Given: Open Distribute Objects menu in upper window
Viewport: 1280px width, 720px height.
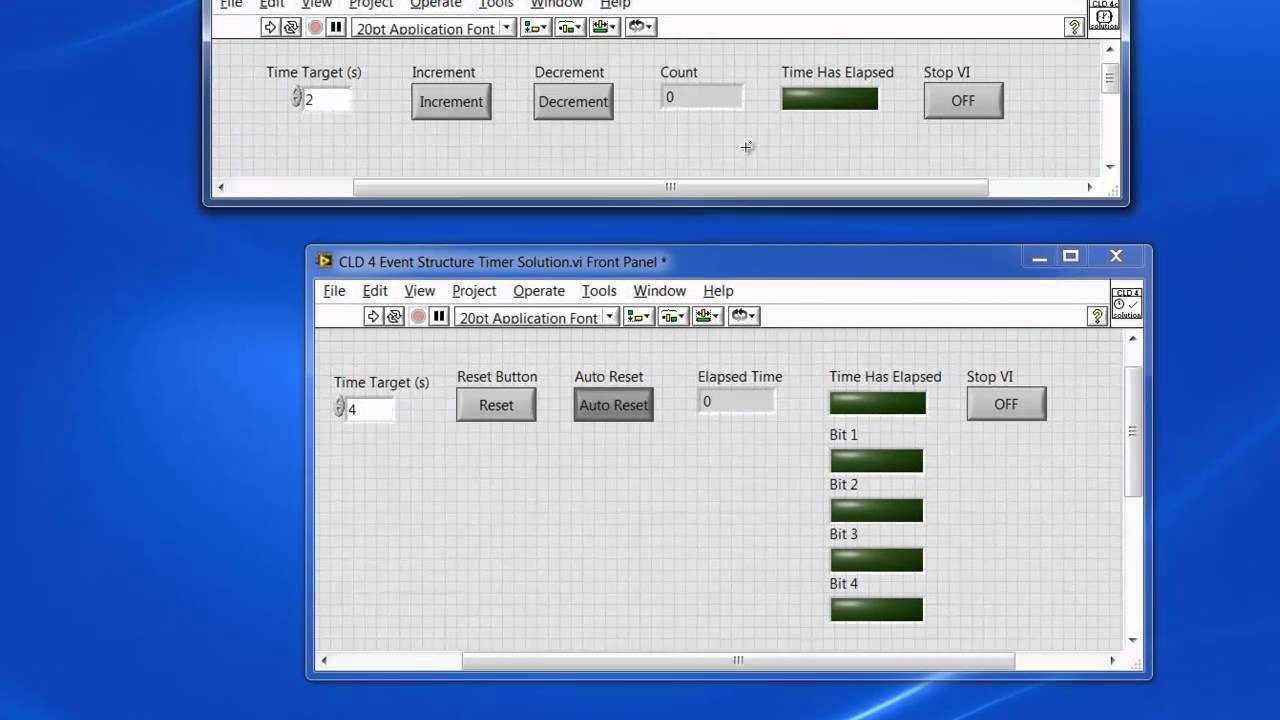Looking at the screenshot, I should click(x=570, y=28).
